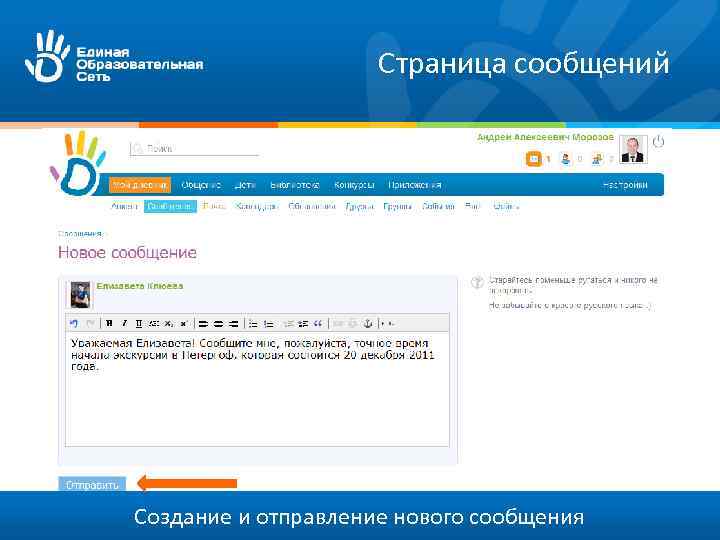This screenshot has height=540, width=720.
Task: Click the redo icon in the editor toolbar
Action: (90, 324)
